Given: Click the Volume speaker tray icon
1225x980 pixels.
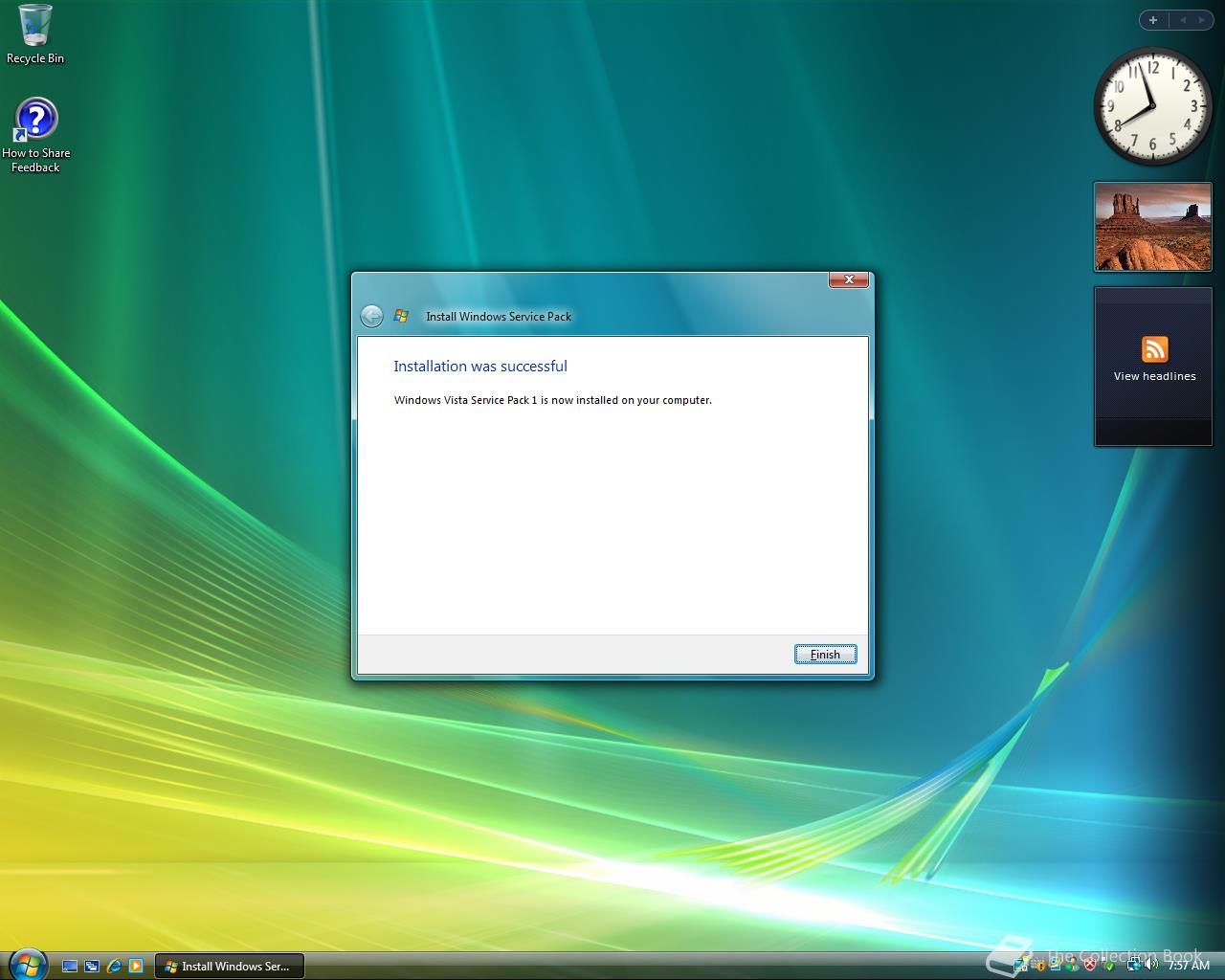Looking at the screenshot, I should pos(1151,965).
